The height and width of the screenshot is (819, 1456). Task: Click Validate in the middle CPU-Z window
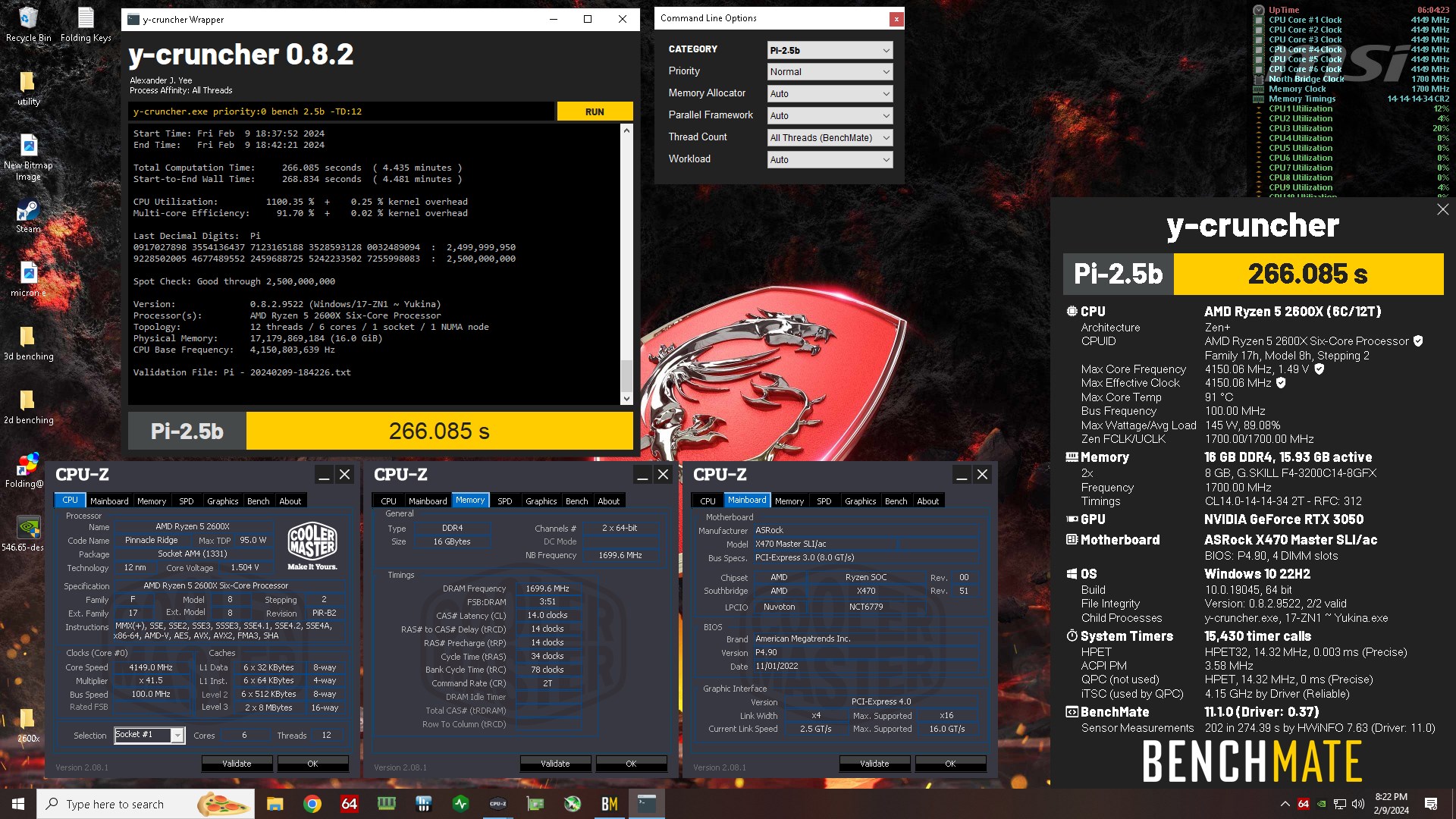tap(555, 764)
